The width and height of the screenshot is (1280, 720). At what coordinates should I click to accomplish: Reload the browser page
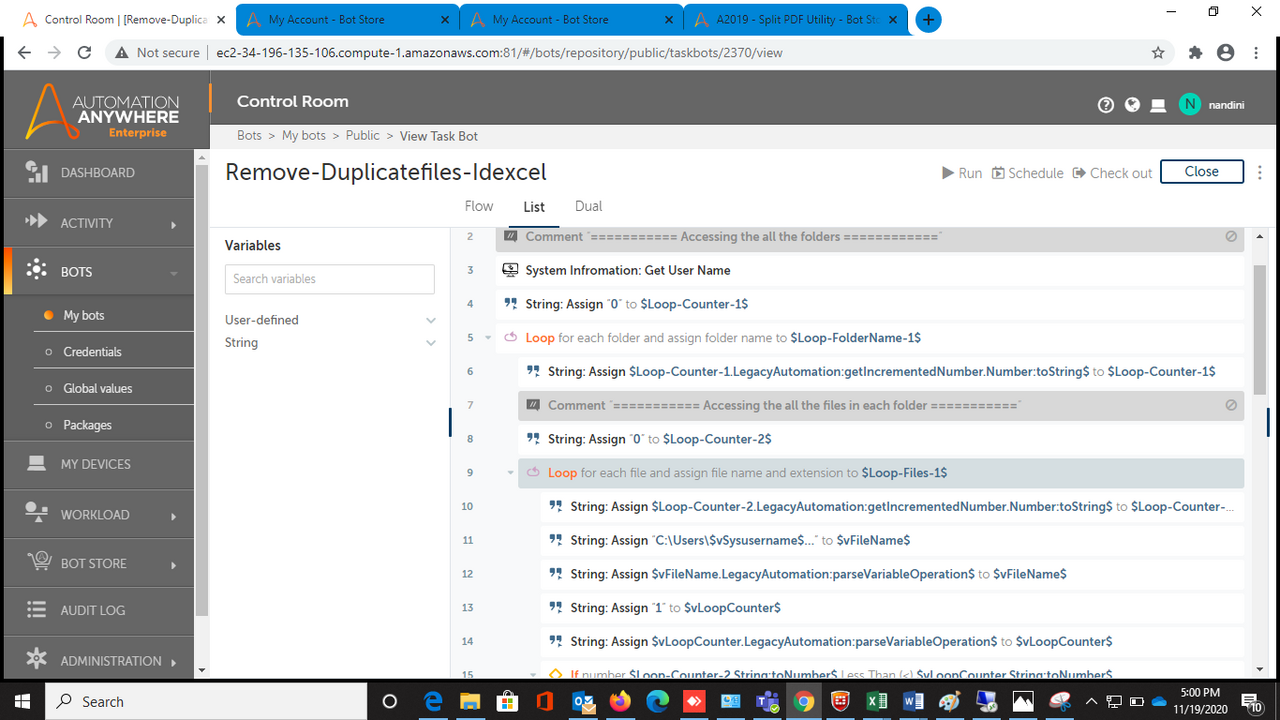click(85, 53)
